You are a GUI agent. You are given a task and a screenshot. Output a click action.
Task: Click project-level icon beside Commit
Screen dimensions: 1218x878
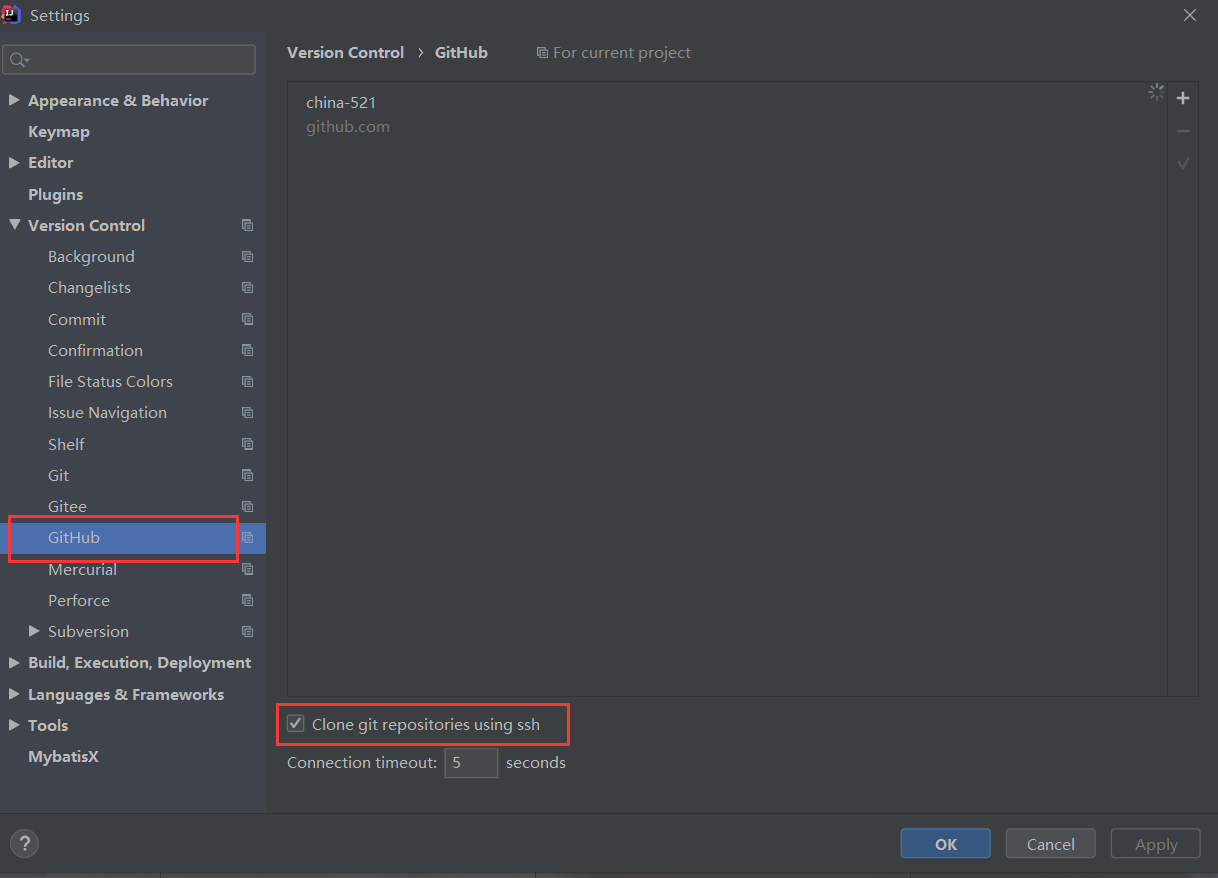coord(247,320)
